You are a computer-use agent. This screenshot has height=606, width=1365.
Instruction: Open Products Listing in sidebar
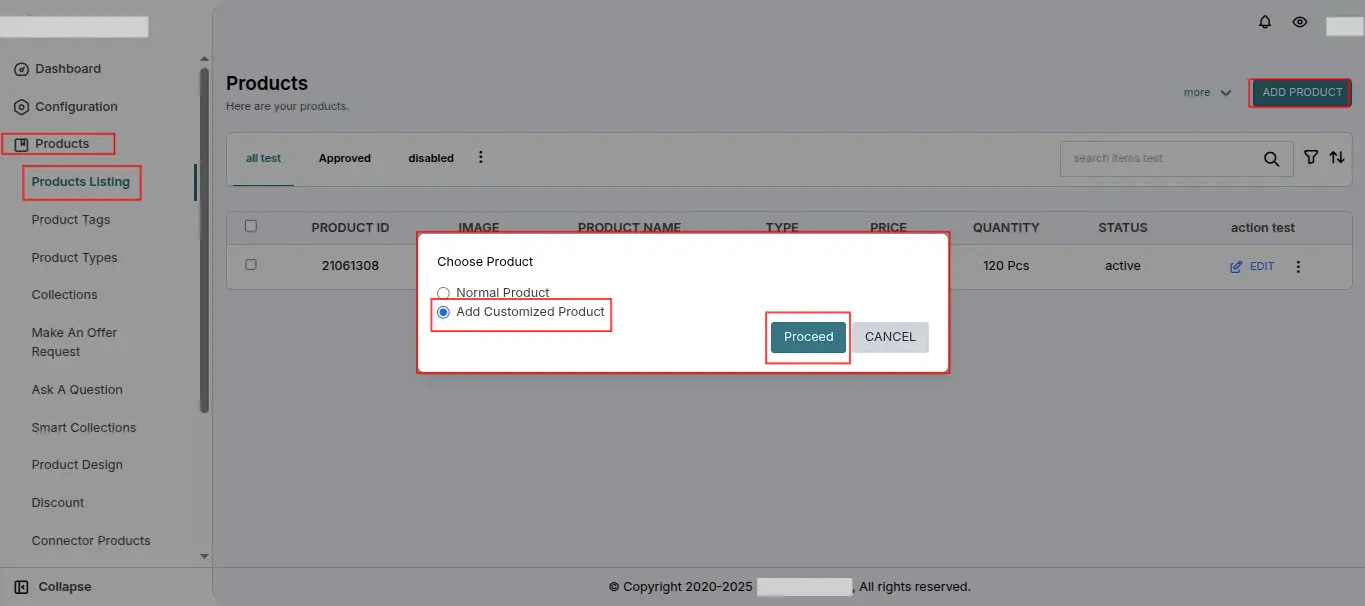coord(81,182)
